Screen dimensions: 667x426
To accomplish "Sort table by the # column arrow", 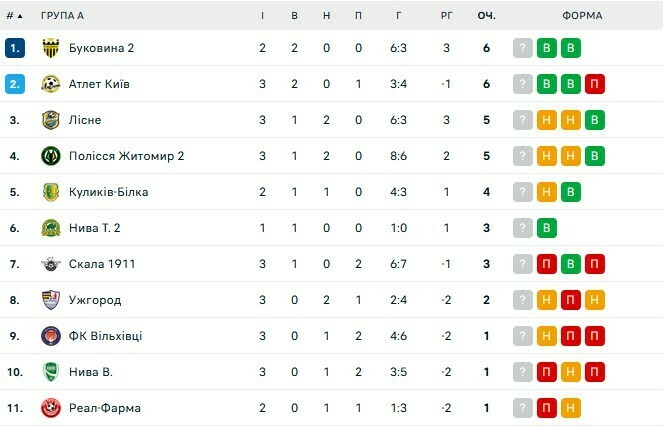I will (x=15, y=16).
